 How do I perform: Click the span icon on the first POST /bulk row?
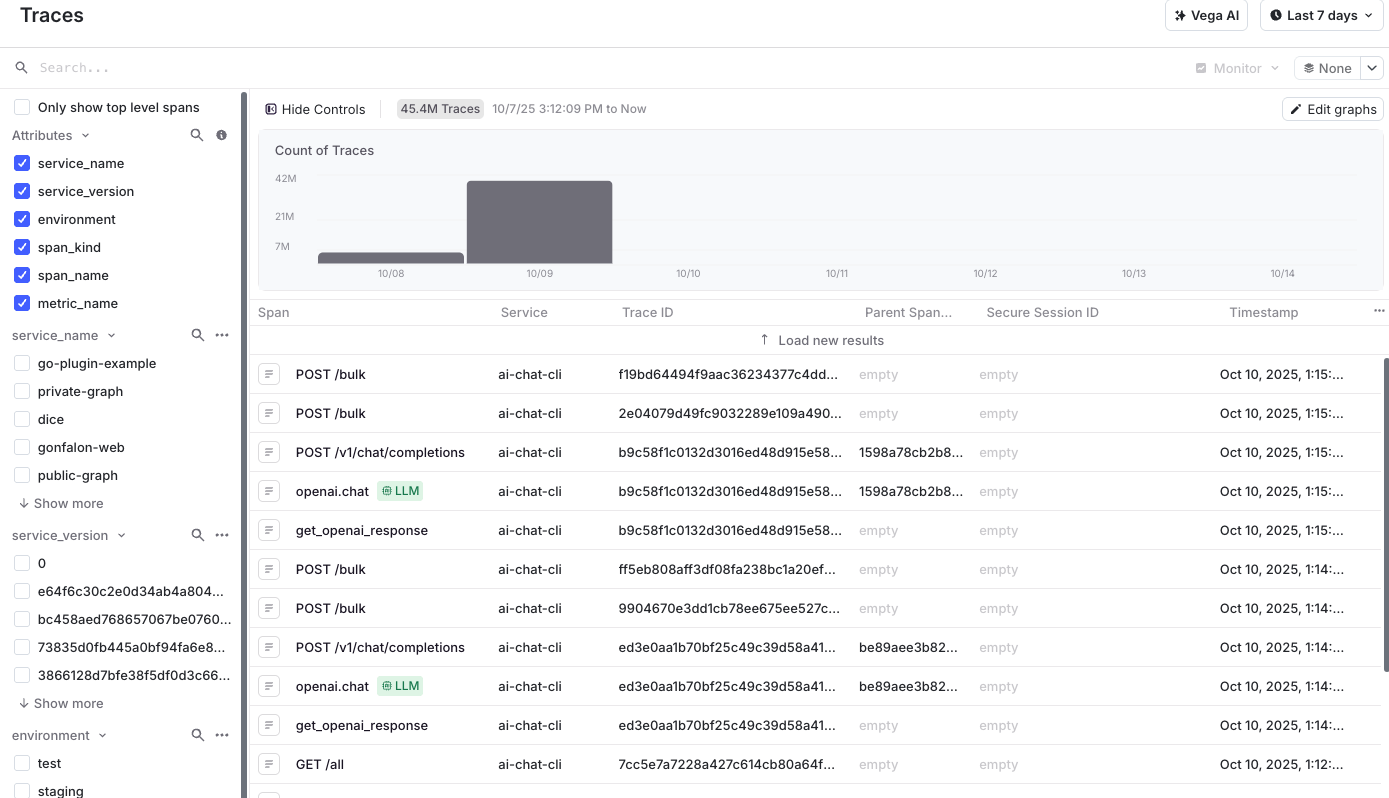268,374
